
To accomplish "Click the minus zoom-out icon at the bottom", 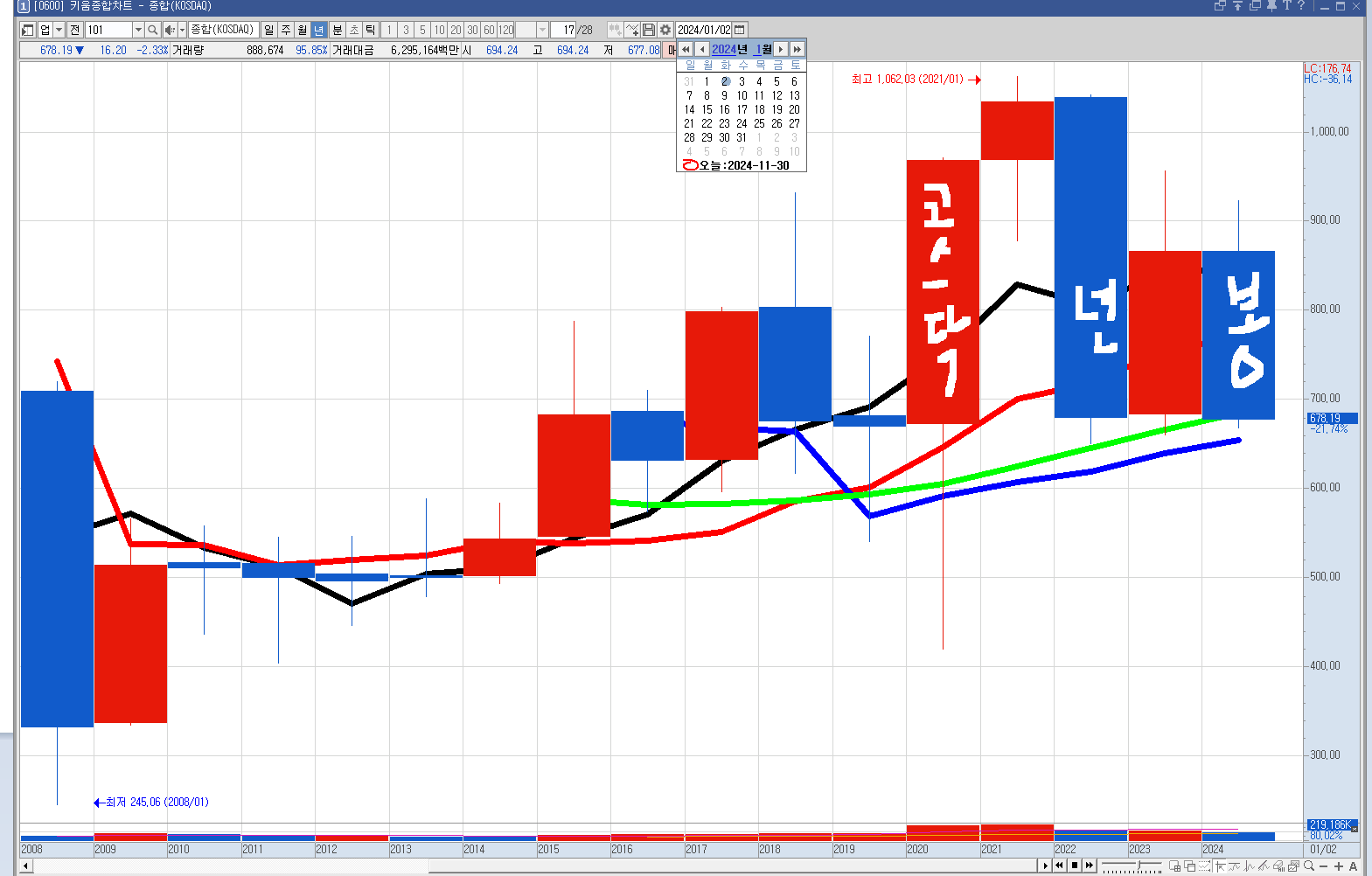I will tap(1324, 866).
